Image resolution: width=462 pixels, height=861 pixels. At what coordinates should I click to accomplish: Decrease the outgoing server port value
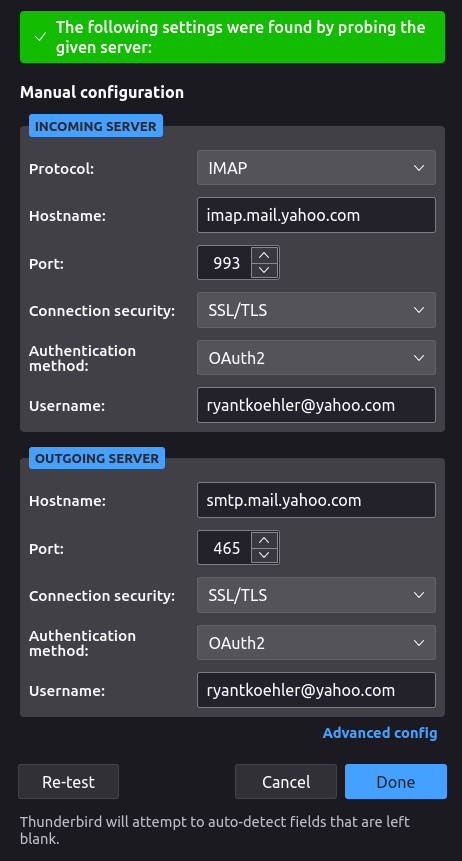pyautogui.click(x=264, y=555)
